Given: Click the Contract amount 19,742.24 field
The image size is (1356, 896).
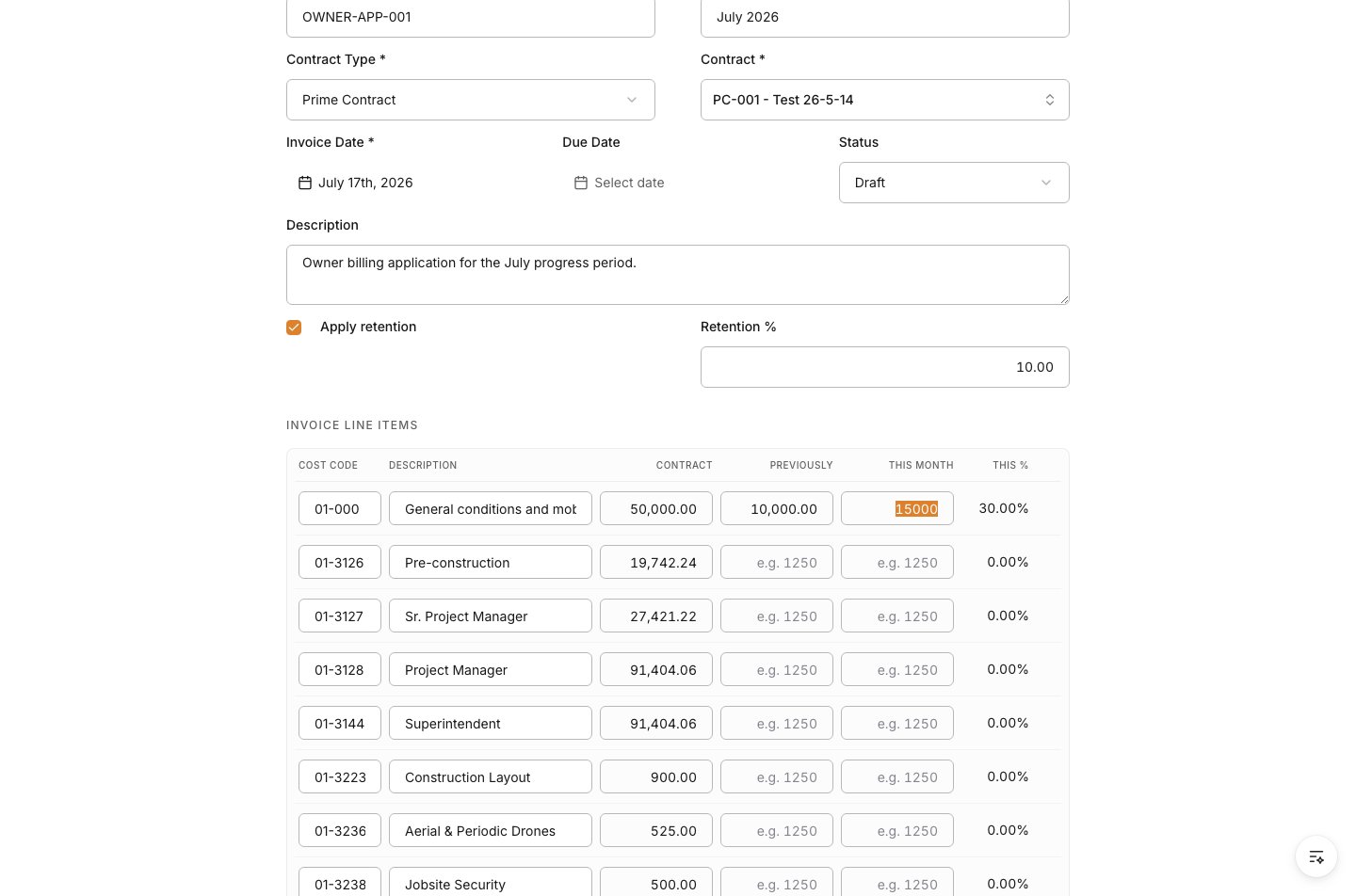Looking at the screenshot, I should pyautogui.click(x=656, y=562).
